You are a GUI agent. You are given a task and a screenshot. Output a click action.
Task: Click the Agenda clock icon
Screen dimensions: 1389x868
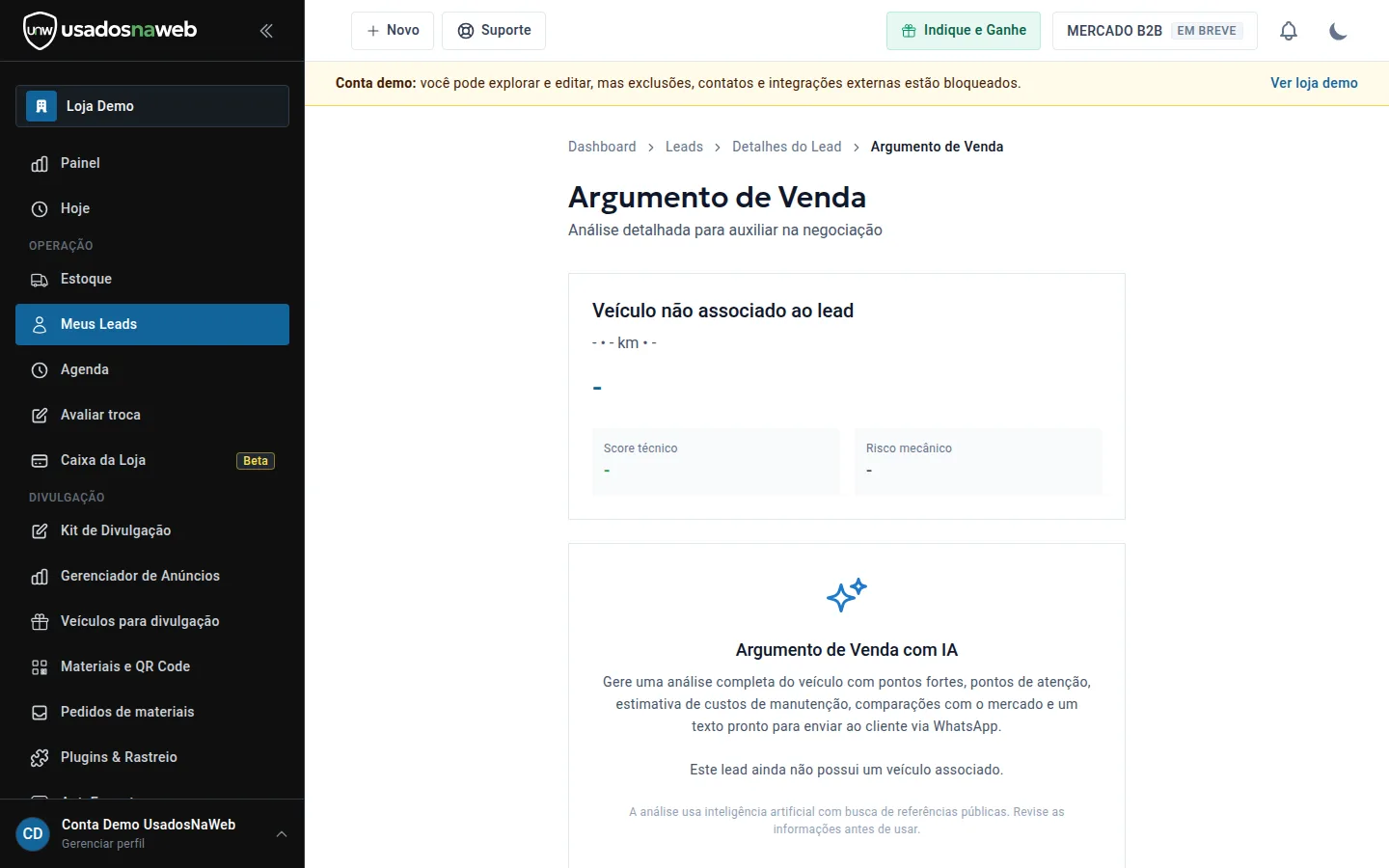coord(40,370)
